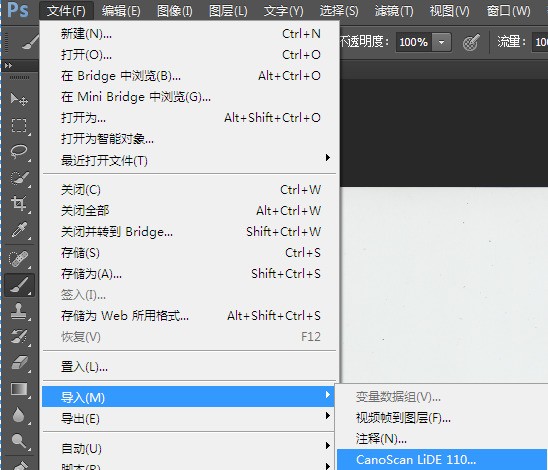The height and width of the screenshot is (470, 548).
Task: Choose 关闭并转到 Bridge...
Action: pos(190,232)
